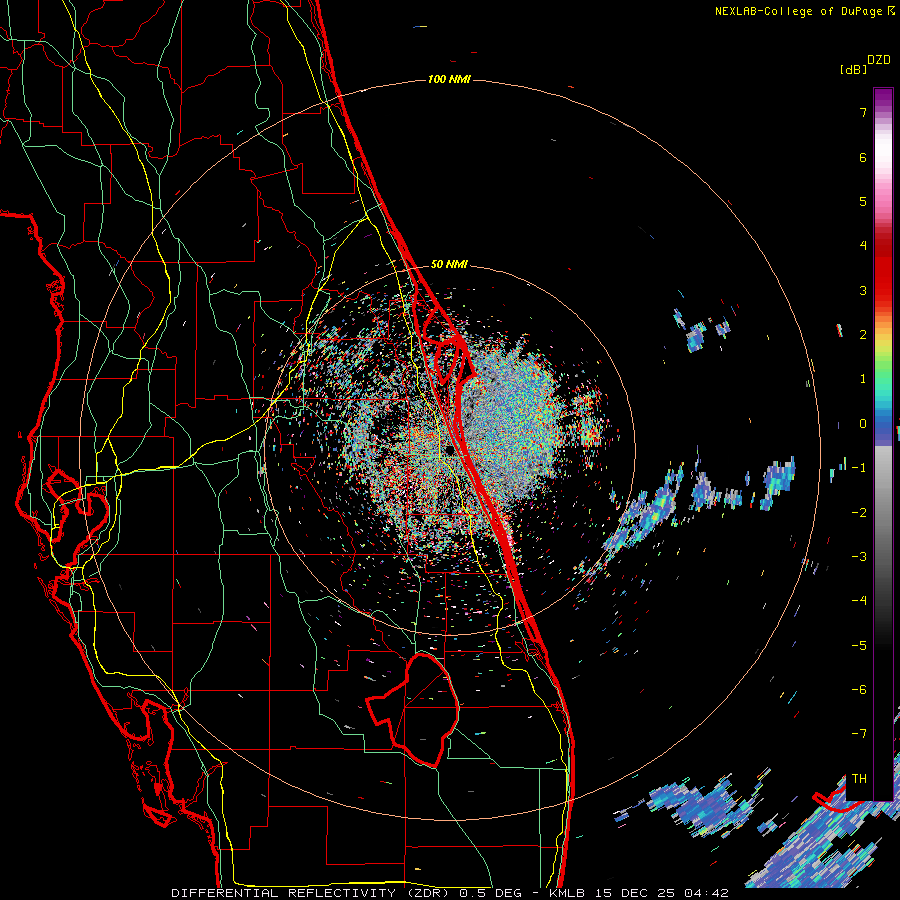Click the -7 value on the scale
900x900 pixels.
(859, 734)
